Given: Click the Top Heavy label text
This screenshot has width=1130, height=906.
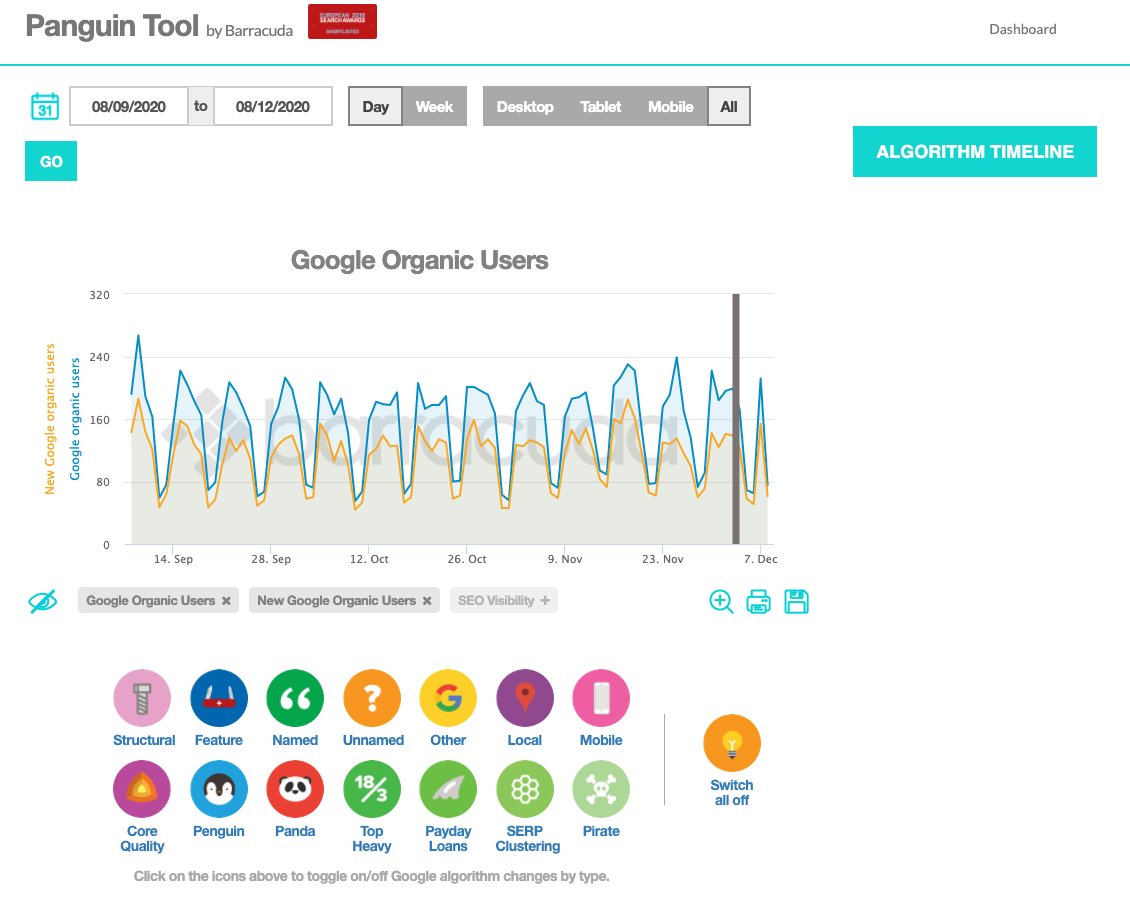Looking at the screenshot, I should [372, 838].
